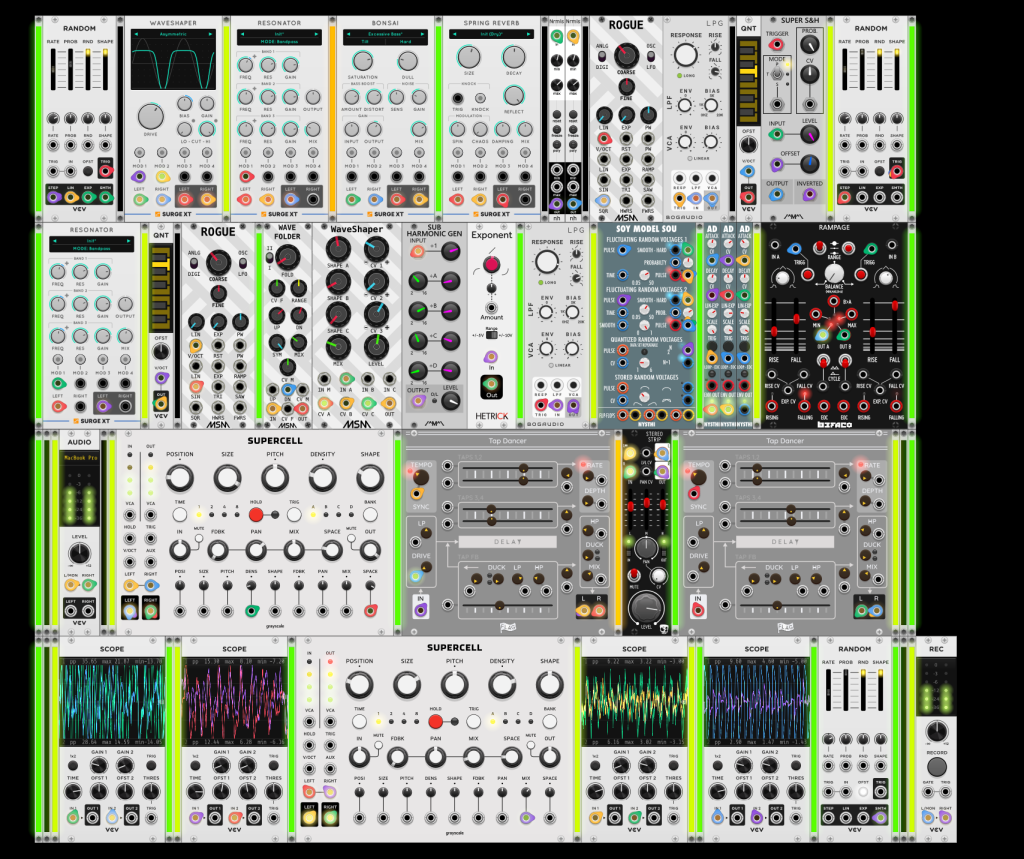Image resolution: width=1024 pixels, height=859 pixels.
Task: Flip top-row Rogue ANLG/DIGI switch
Action: tap(601, 56)
